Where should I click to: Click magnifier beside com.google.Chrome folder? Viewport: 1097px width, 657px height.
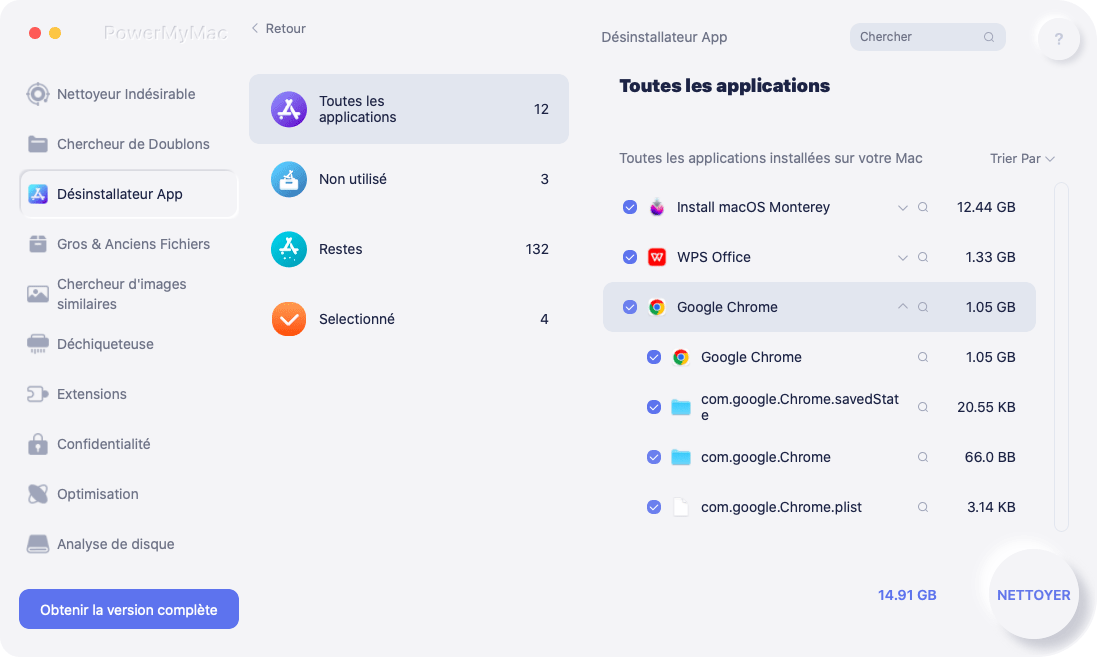(x=923, y=458)
